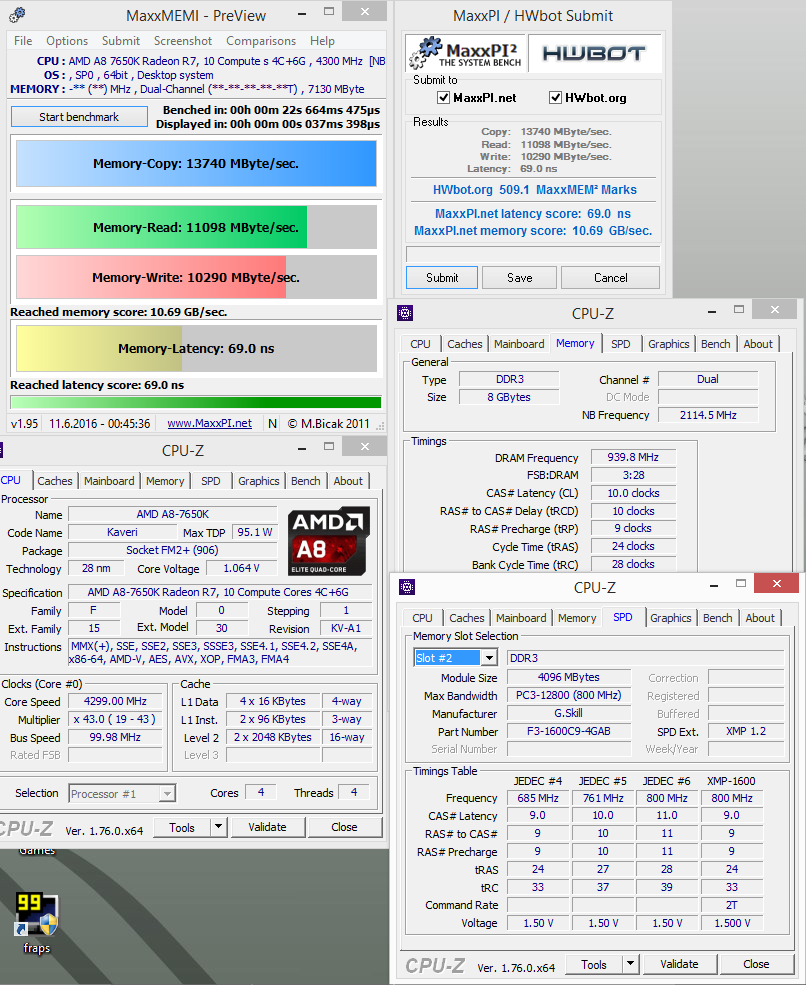Click Close button in CPU-Z CPU window
The width and height of the screenshot is (806, 985).
pyautogui.click(x=344, y=827)
